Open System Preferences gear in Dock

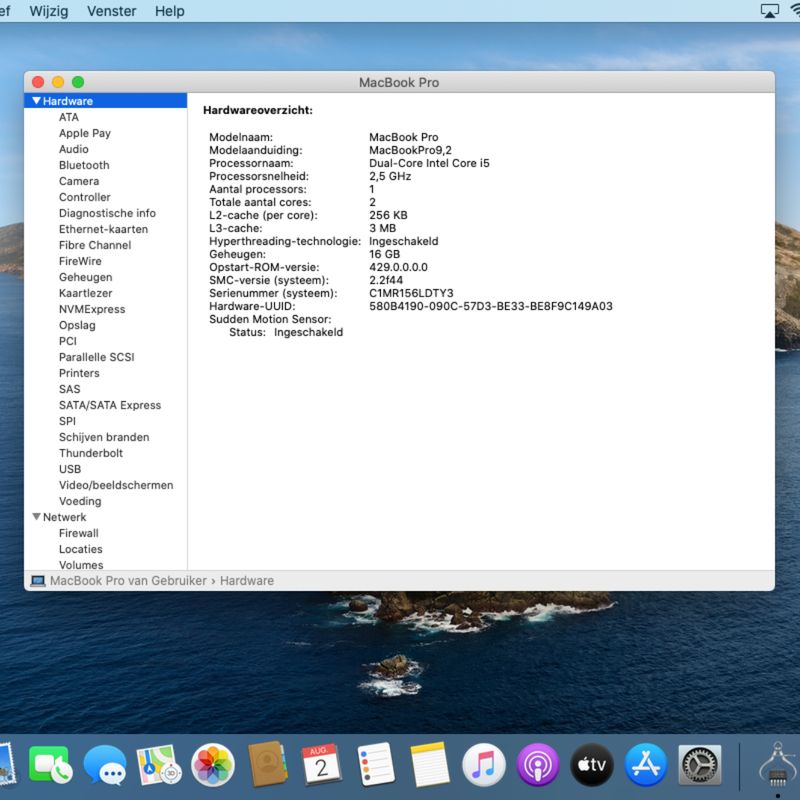click(700, 764)
